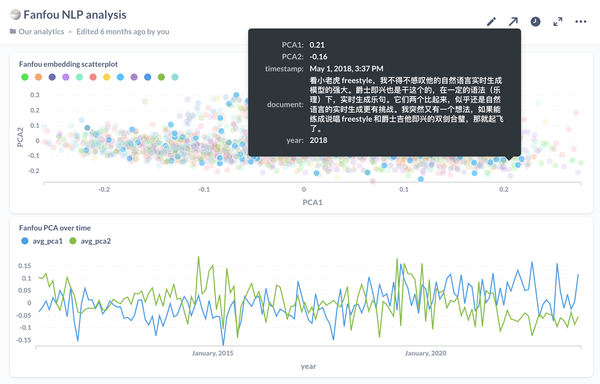The image size is (600, 384).
Task: Open the three-dot more options menu
Action: coord(580,21)
